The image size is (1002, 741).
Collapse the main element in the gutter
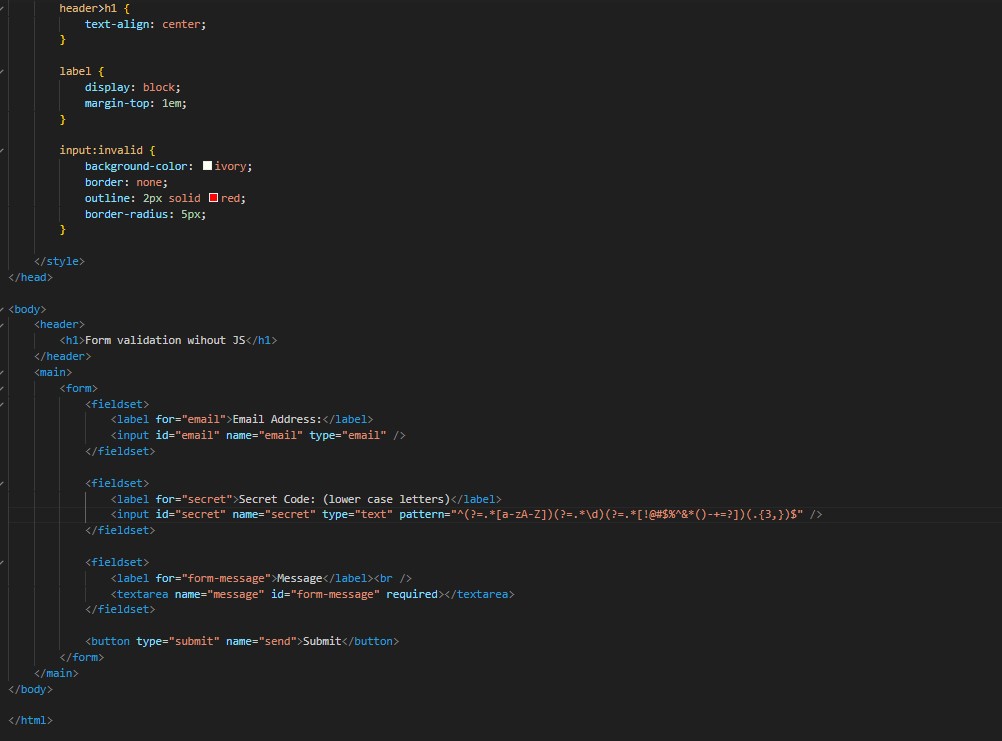[4, 372]
